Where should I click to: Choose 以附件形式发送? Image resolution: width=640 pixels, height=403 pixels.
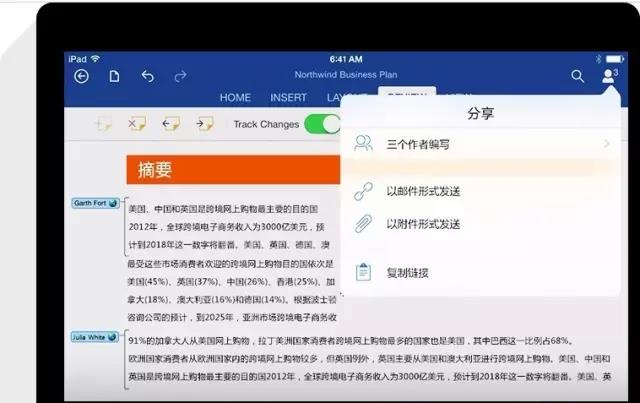pos(423,224)
